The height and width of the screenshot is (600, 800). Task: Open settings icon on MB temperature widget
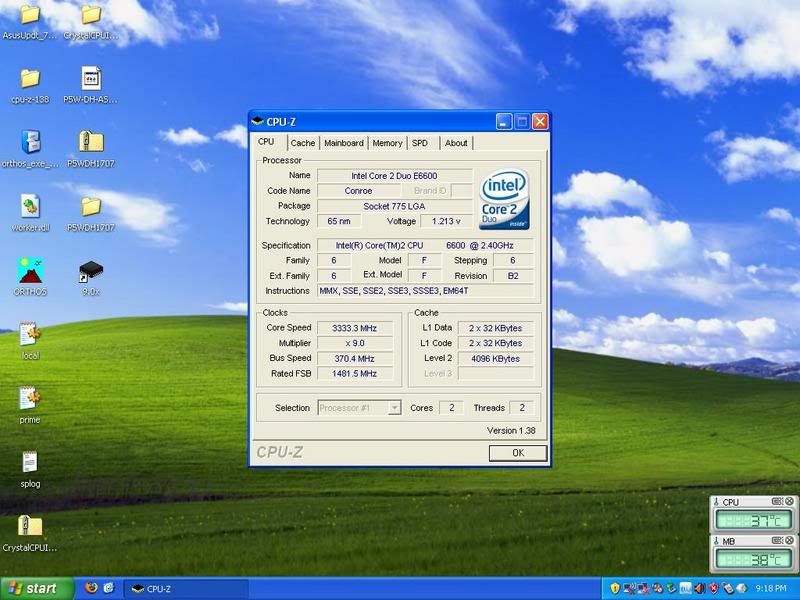coord(777,540)
